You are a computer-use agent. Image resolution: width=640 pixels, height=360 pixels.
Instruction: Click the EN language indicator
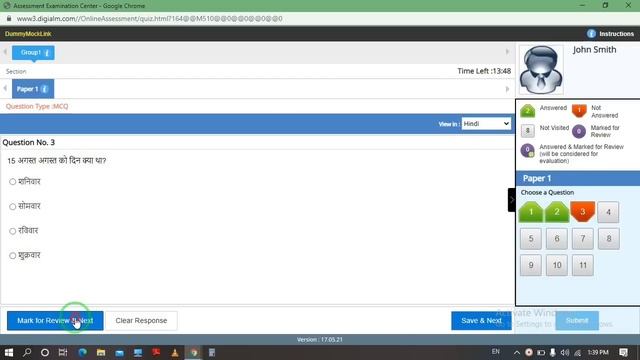coord(496,351)
